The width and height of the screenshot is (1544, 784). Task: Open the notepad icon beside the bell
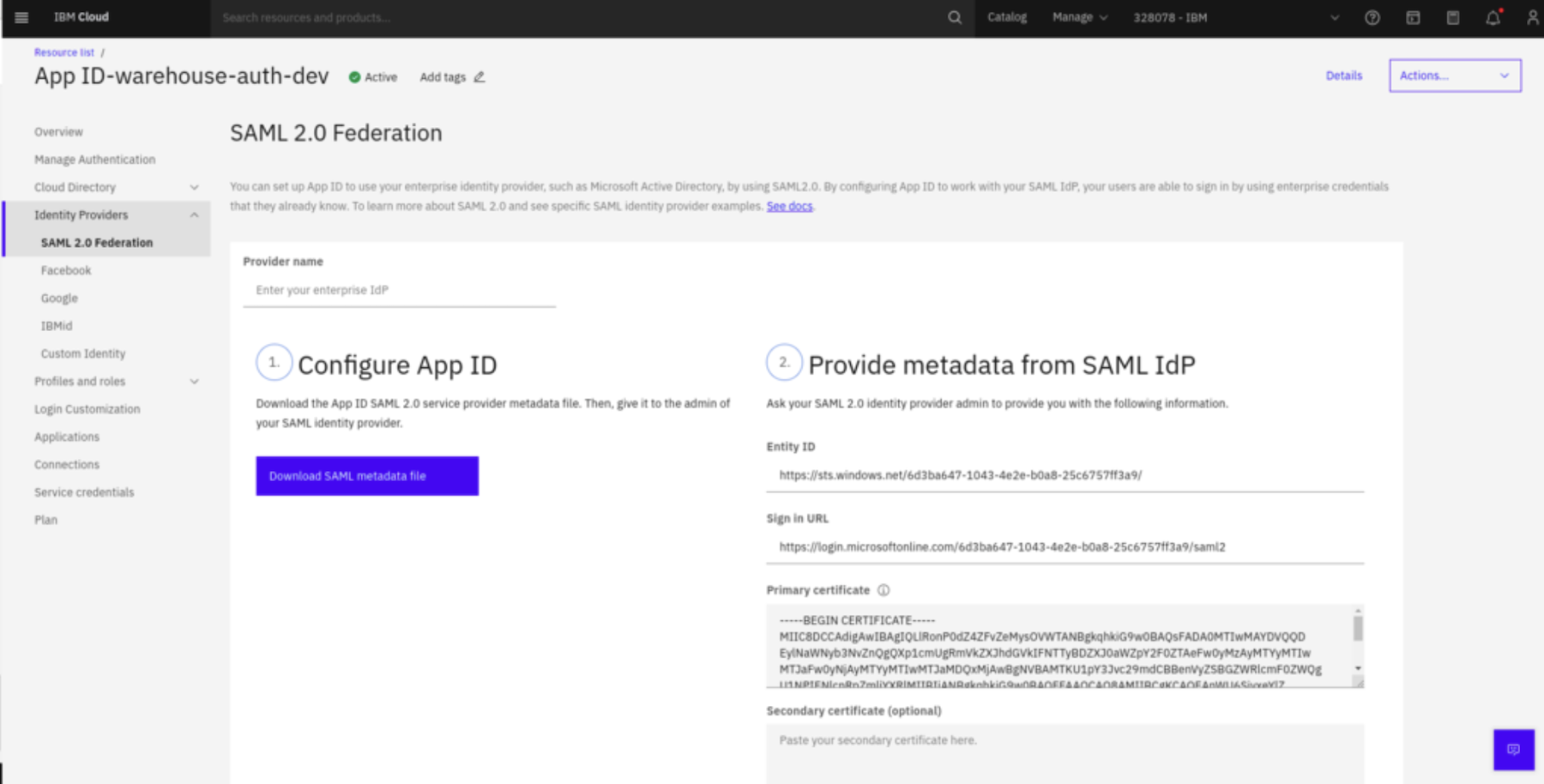pyautogui.click(x=1453, y=17)
